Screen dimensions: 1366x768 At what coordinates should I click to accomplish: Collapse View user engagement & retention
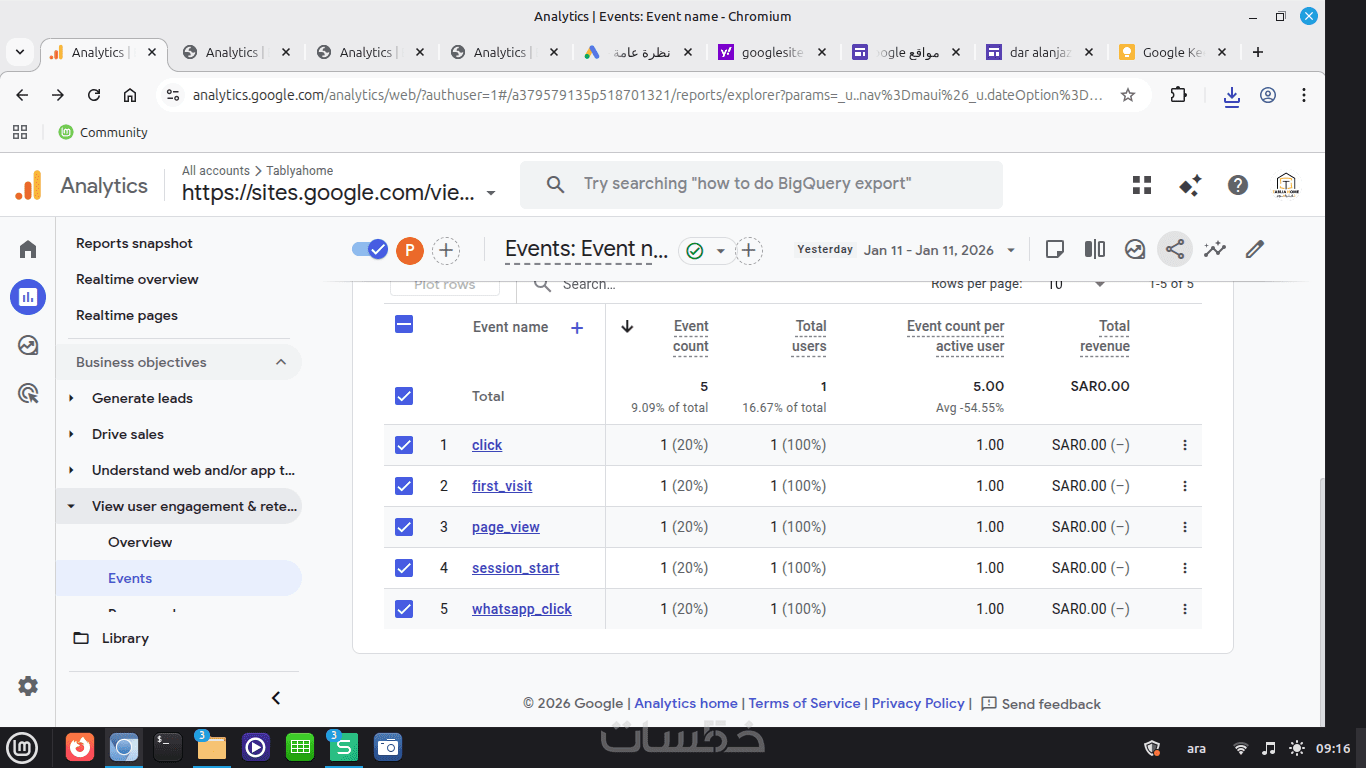[71, 506]
